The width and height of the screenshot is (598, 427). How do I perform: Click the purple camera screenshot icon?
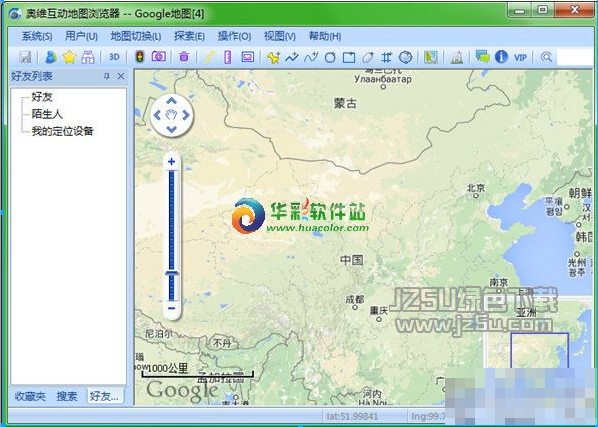point(159,57)
